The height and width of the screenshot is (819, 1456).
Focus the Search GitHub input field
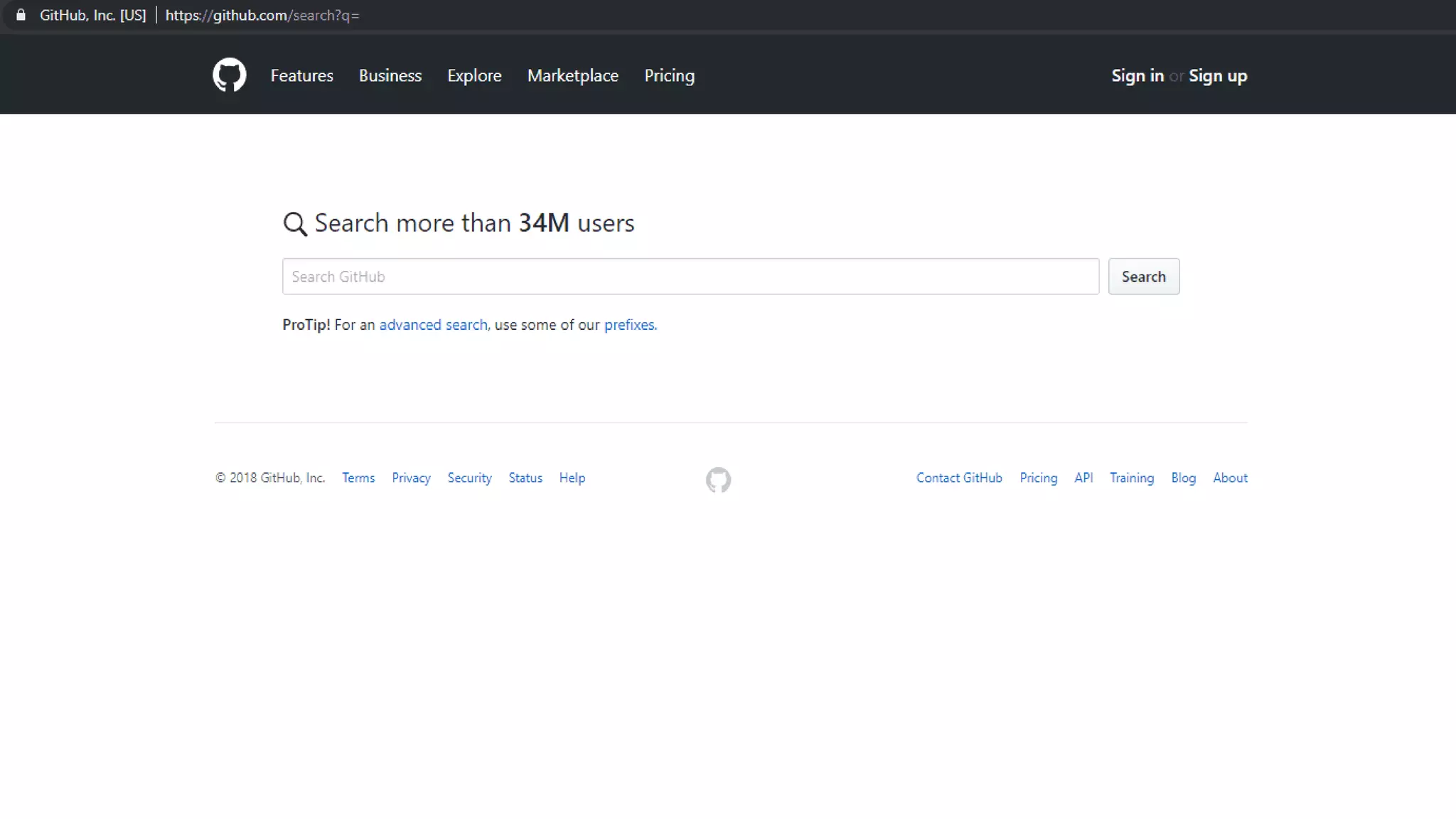(x=690, y=277)
